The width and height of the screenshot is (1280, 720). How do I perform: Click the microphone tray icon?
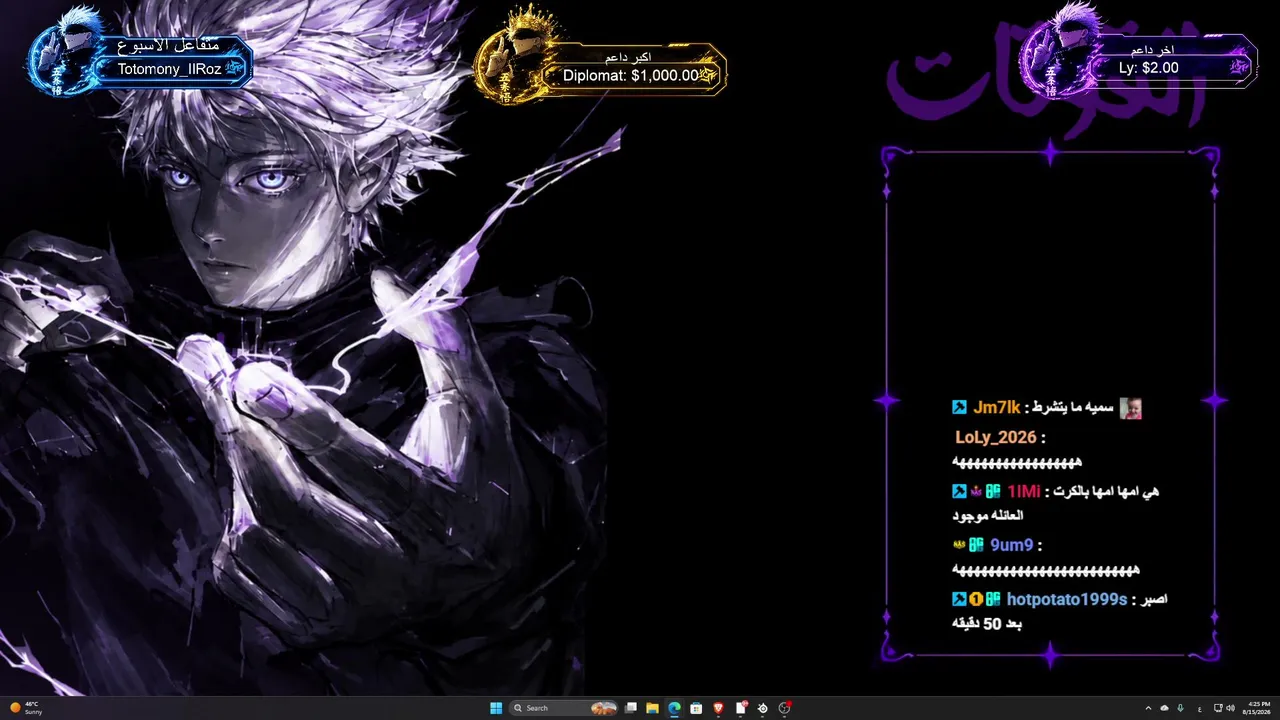pyautogui.click(x=1181, y=708)
